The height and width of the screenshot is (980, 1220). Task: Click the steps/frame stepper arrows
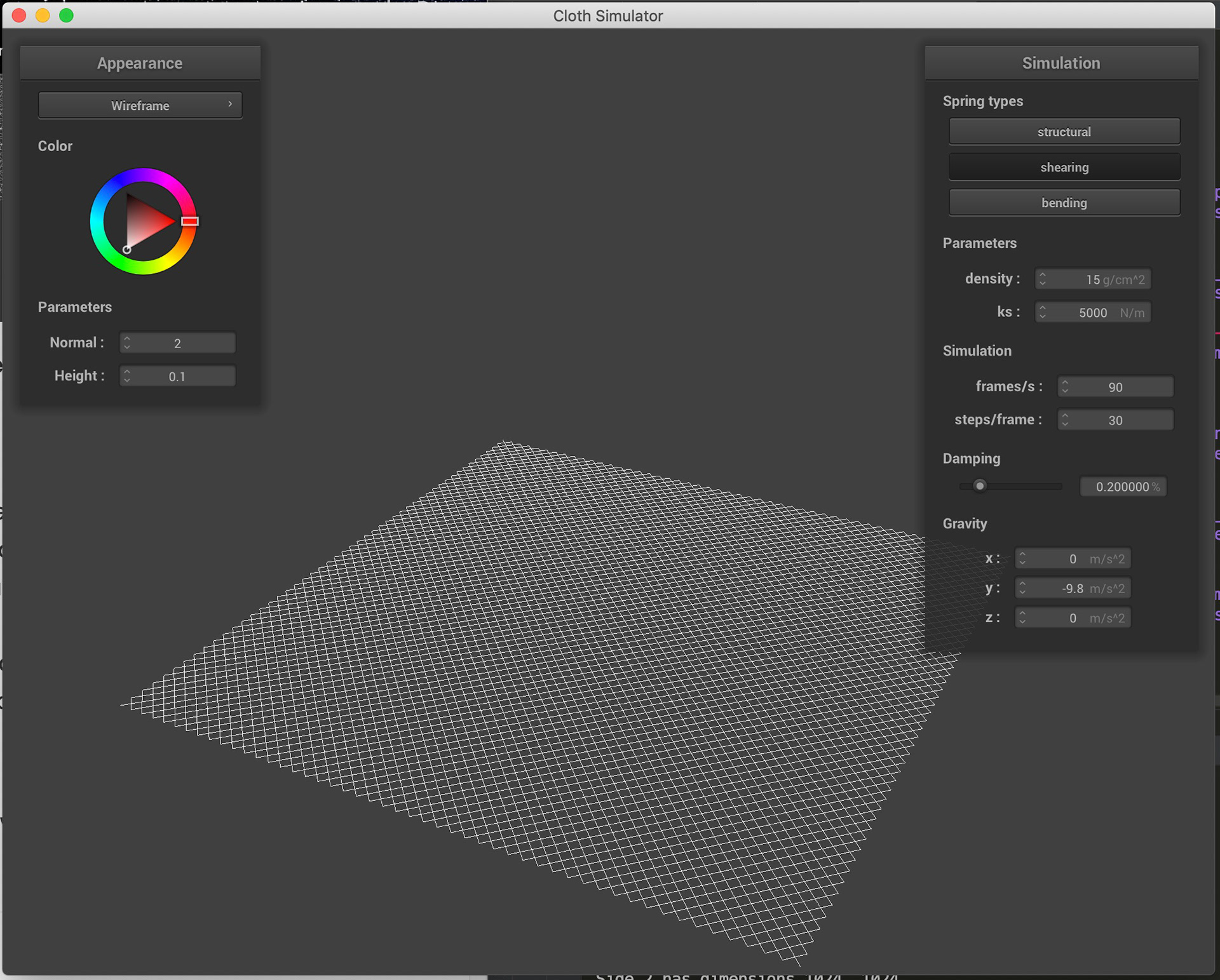coord(1065,420)
